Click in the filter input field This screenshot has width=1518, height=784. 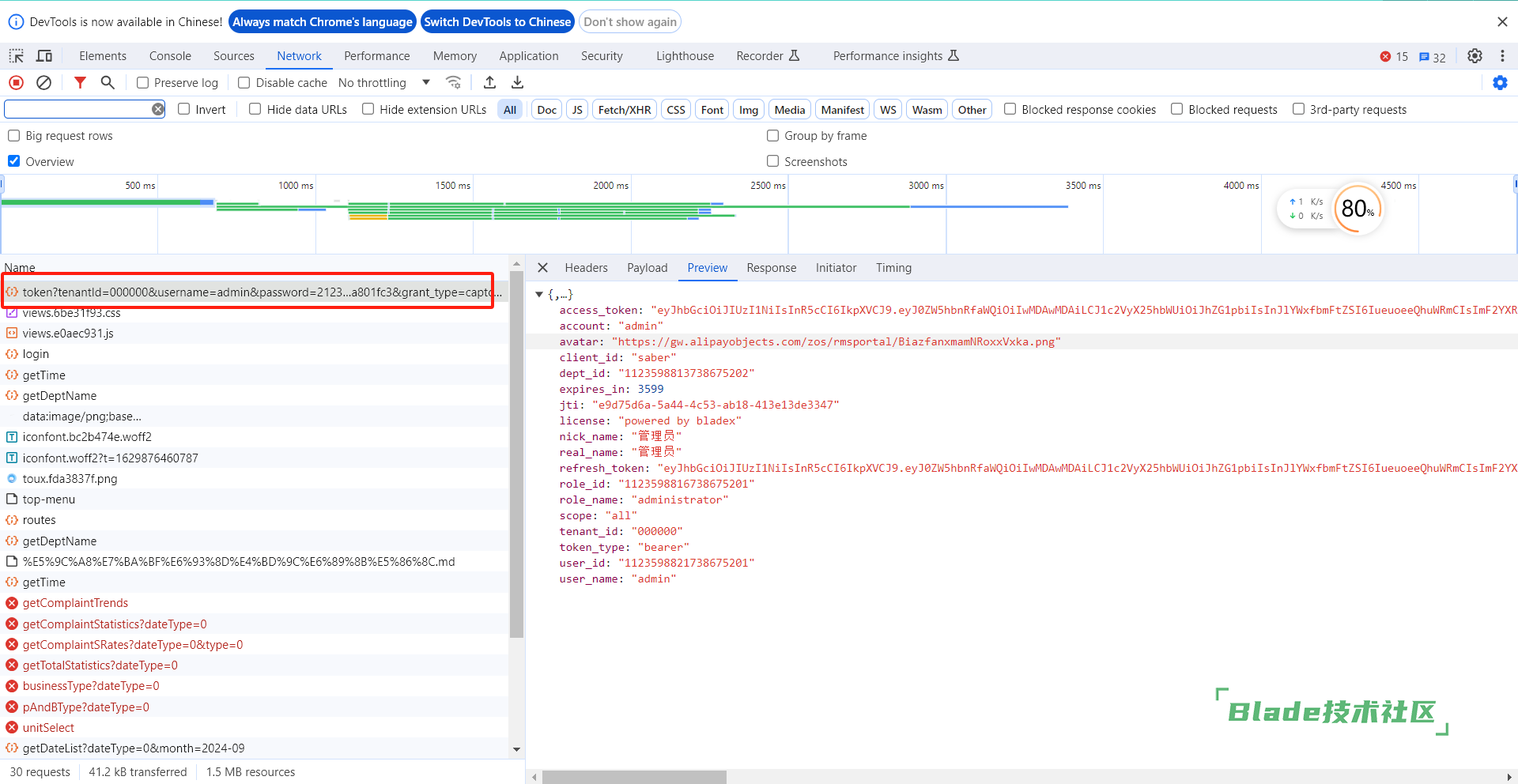click(77, 109)
